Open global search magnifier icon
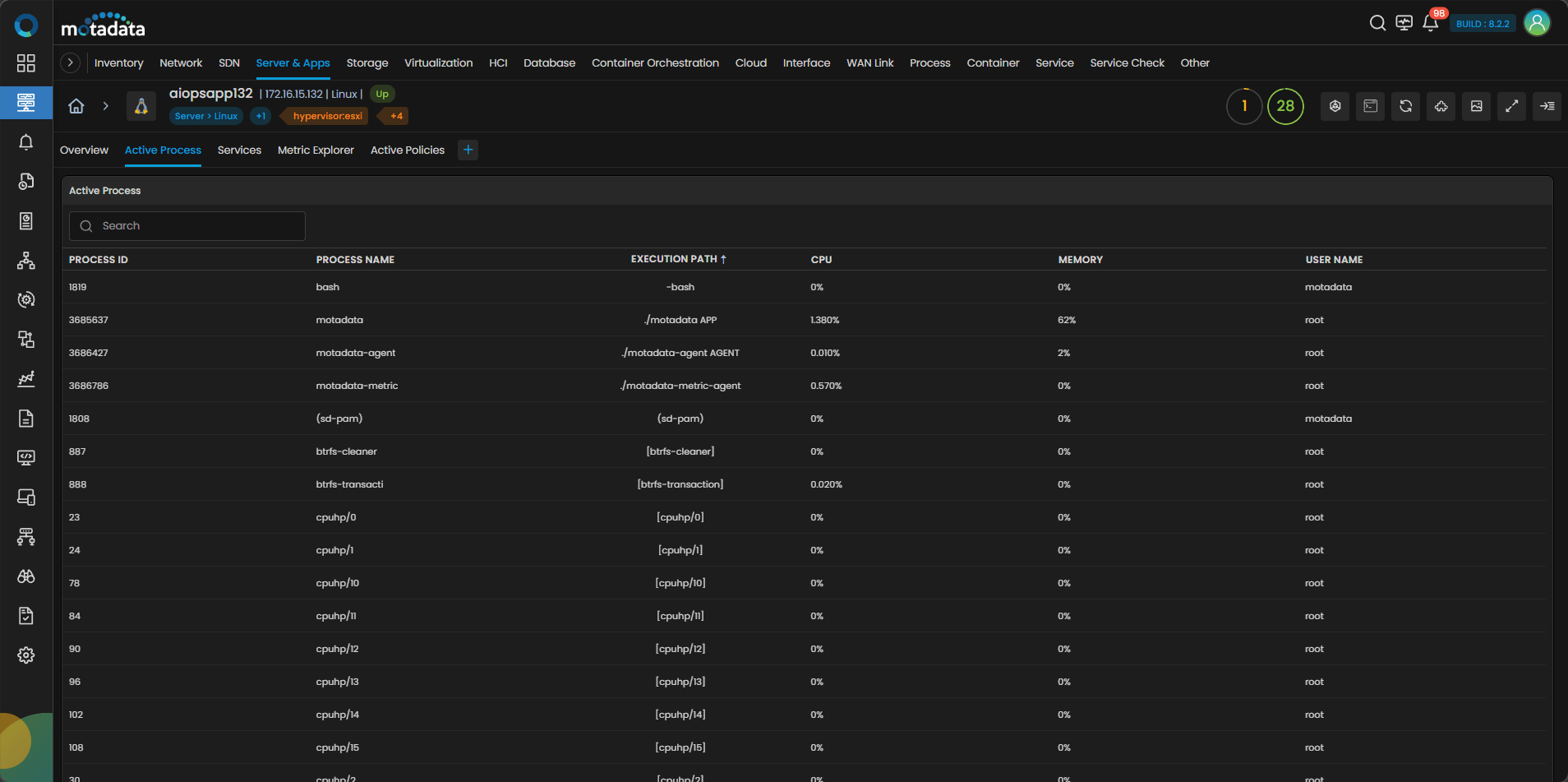Viewport: 1568px width, 782px height. click(x=1377, y=23)
